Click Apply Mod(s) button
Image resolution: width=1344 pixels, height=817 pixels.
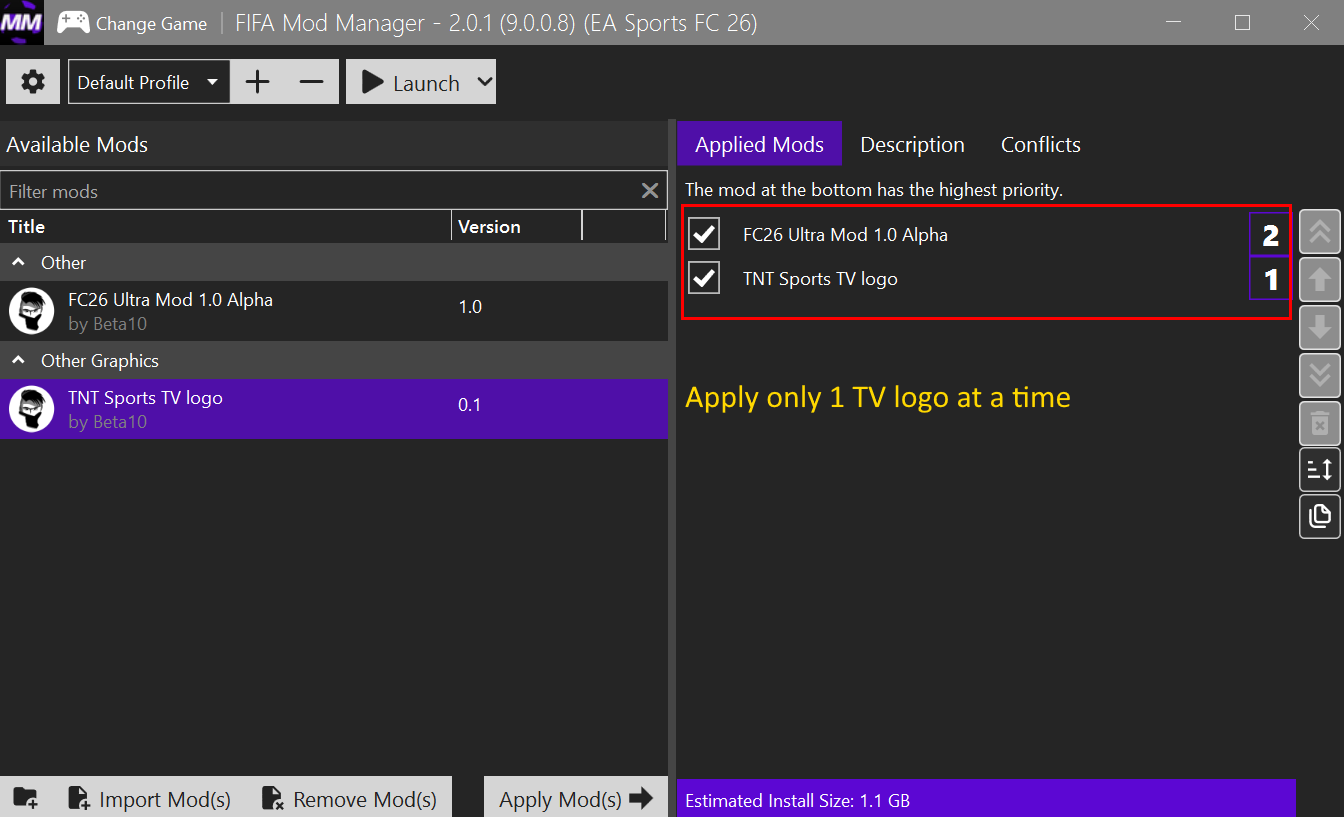point(576,798)
